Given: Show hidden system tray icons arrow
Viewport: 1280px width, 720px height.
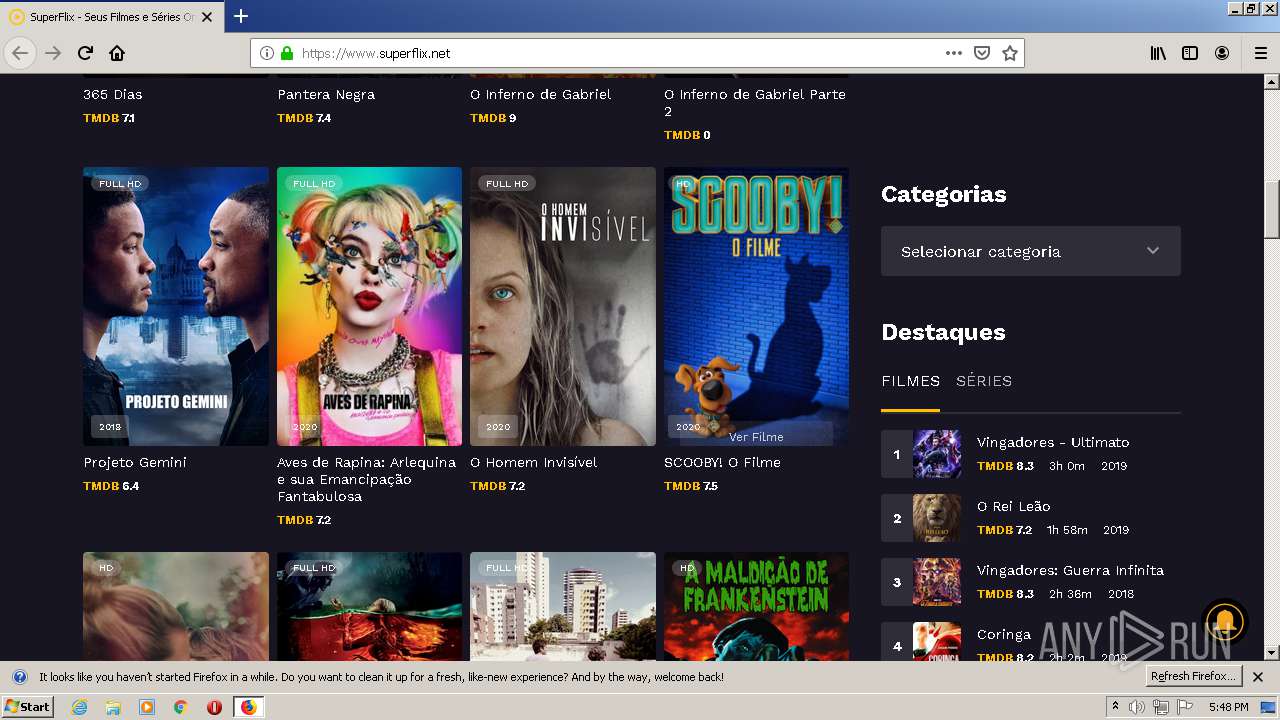Looking at the screenshot, I should click(1116, 707).
